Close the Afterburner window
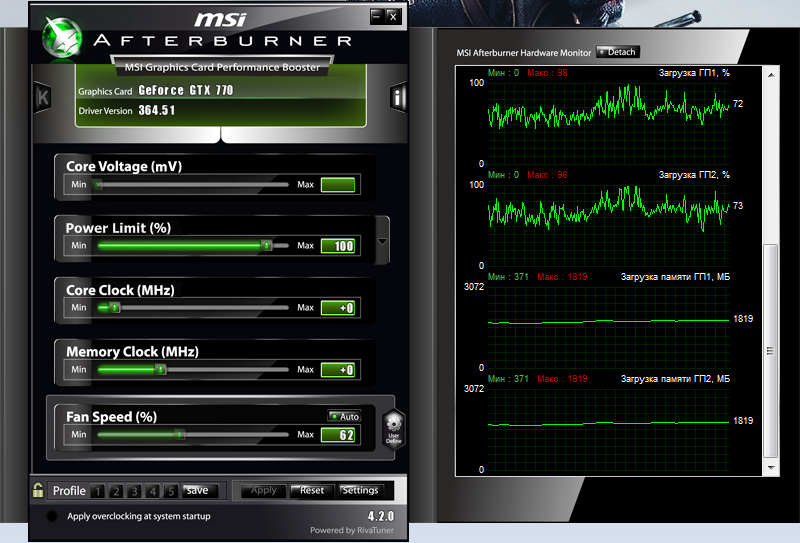Screen dimensions: 800x543 [393, 16]
